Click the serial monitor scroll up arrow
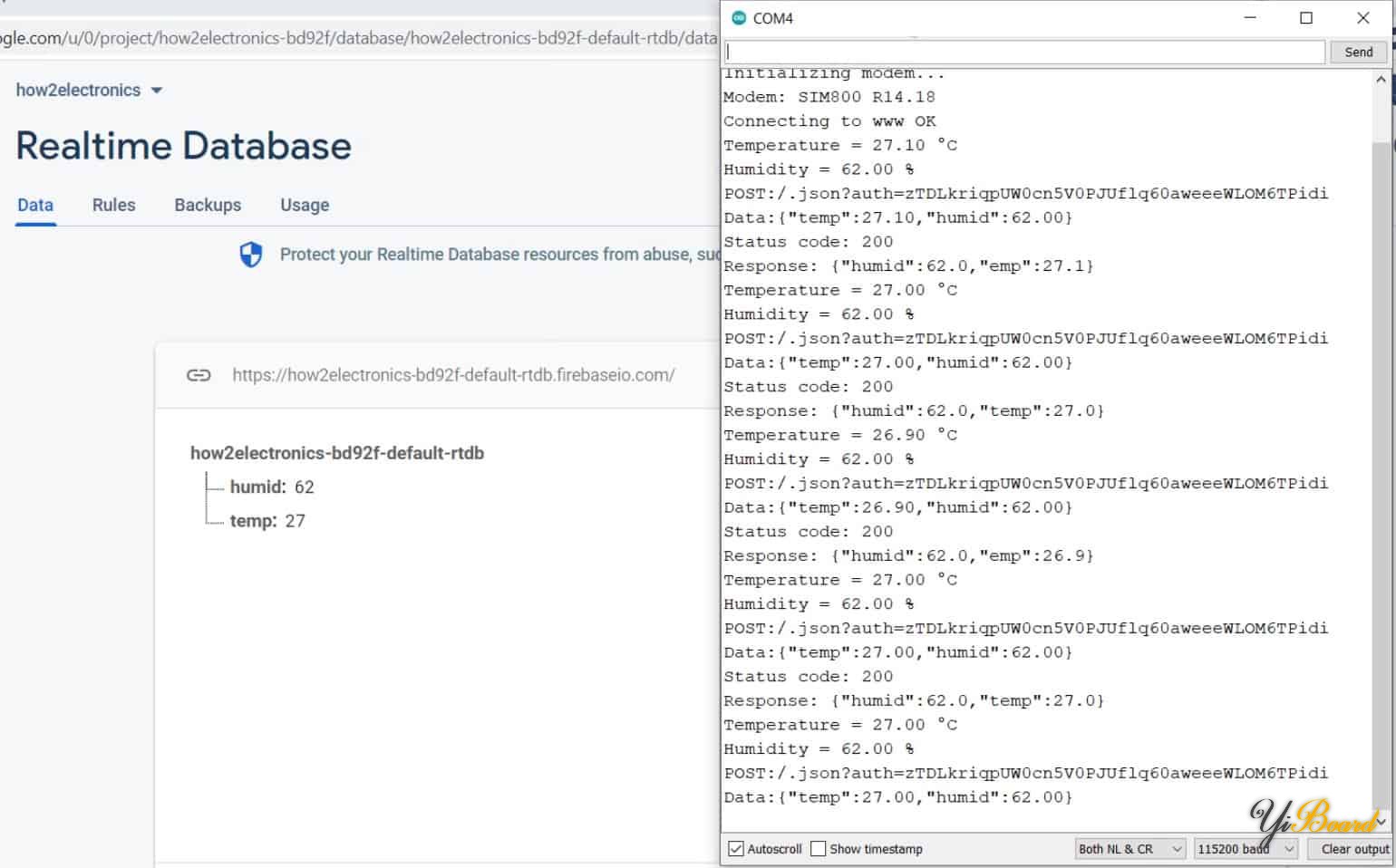This screenshot has width=1396, height=868. 1381,80
